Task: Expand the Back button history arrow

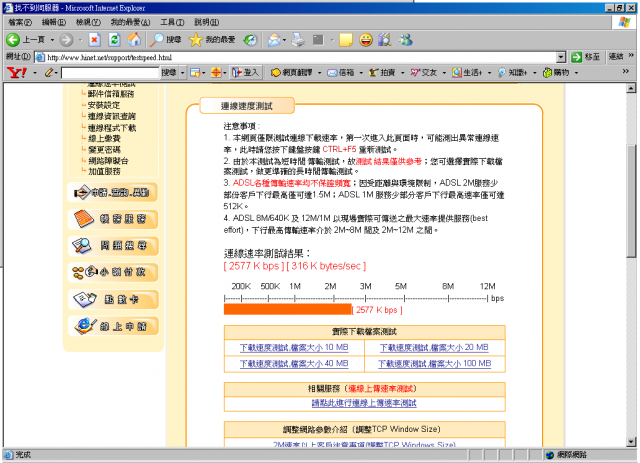Action: point(51,40)
